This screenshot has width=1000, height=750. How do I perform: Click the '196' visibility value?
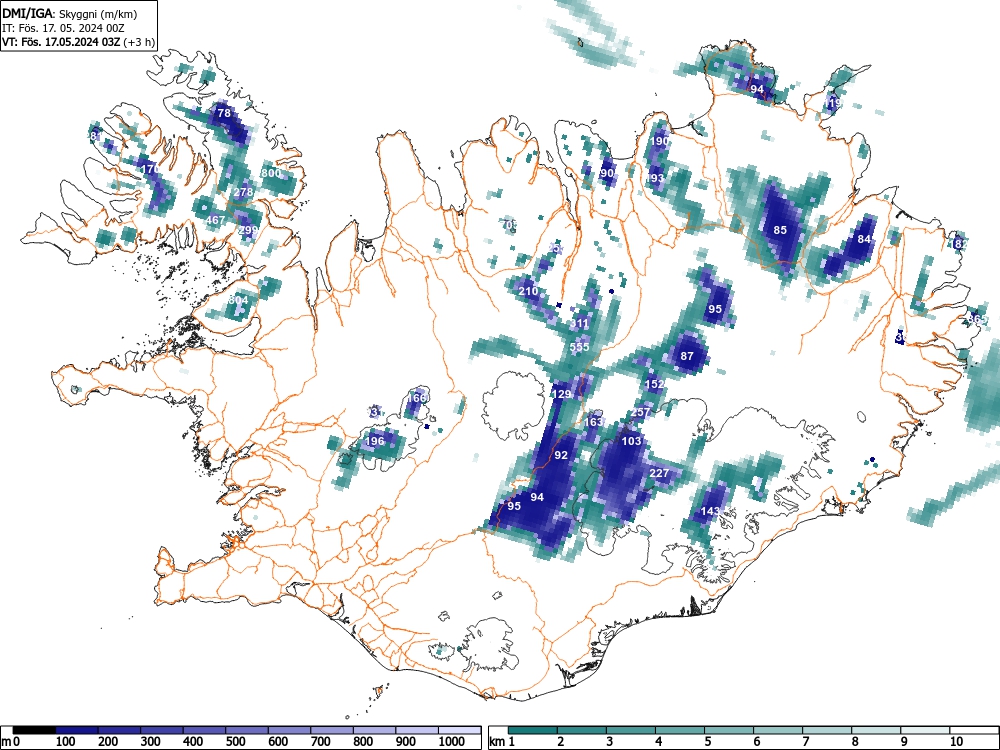[x=375, y=441]
